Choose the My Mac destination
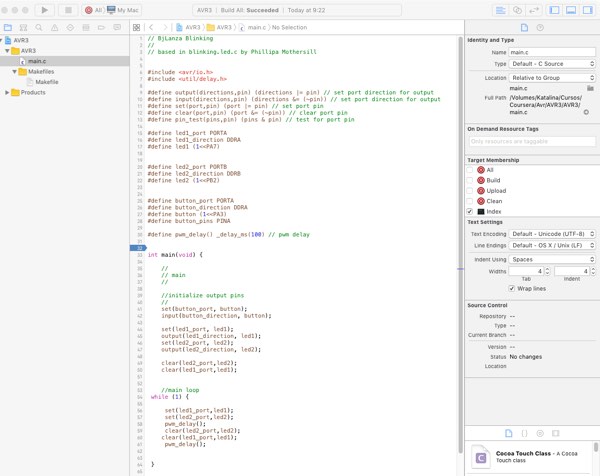 123,10
